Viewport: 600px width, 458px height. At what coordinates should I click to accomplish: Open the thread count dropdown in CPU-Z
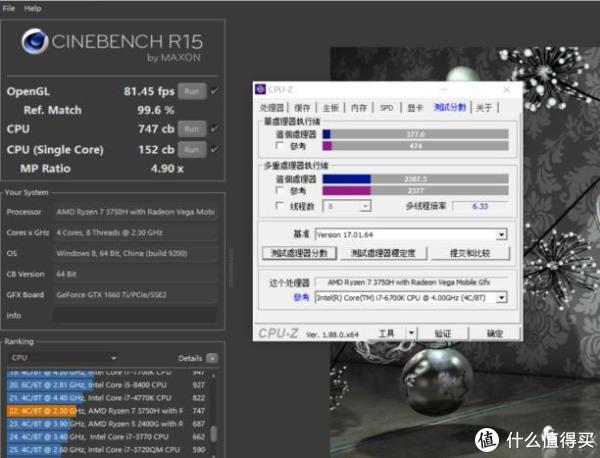(347, 206)
